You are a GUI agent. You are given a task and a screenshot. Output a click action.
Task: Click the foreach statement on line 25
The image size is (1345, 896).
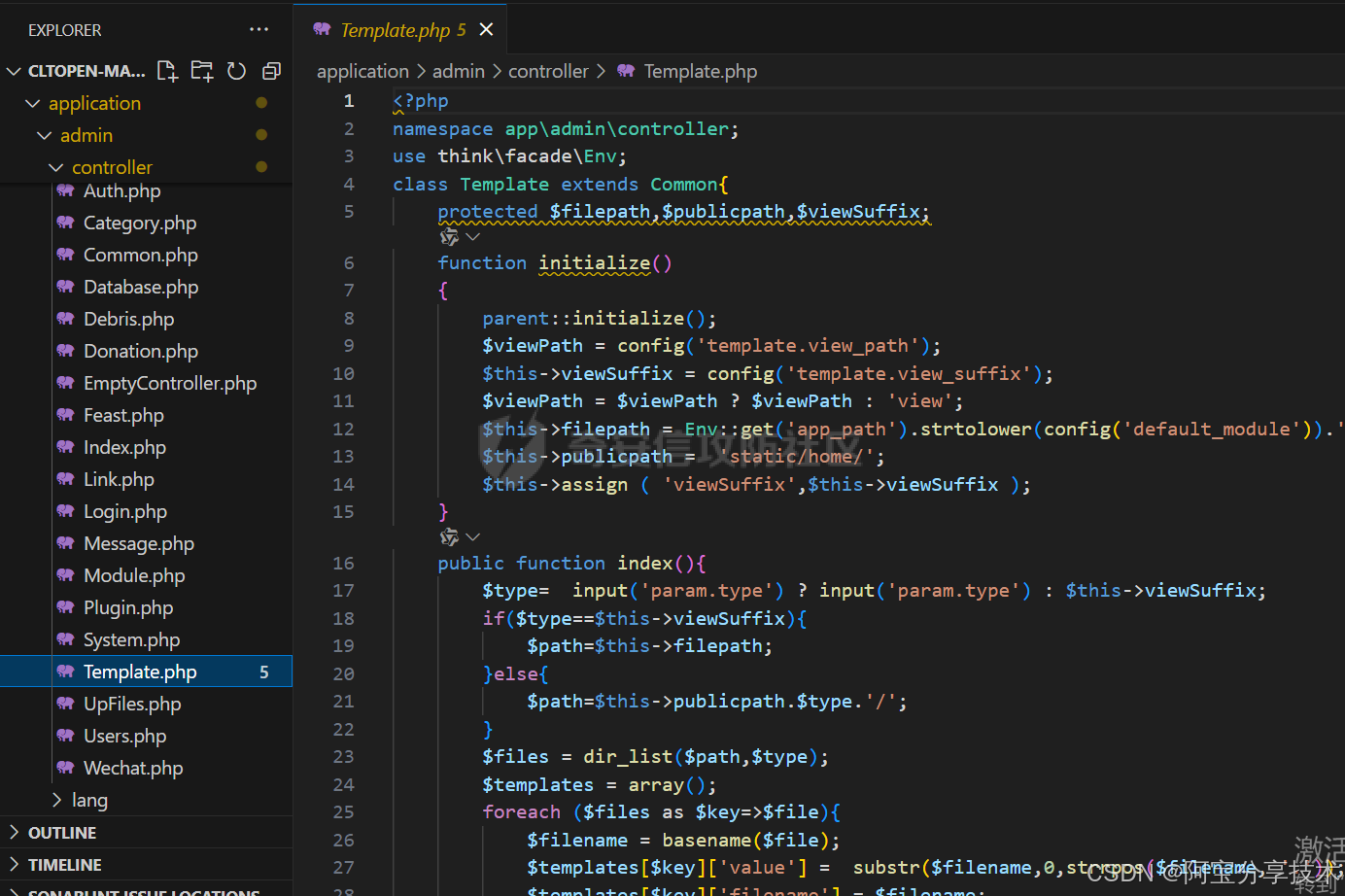tap(662, 811)
